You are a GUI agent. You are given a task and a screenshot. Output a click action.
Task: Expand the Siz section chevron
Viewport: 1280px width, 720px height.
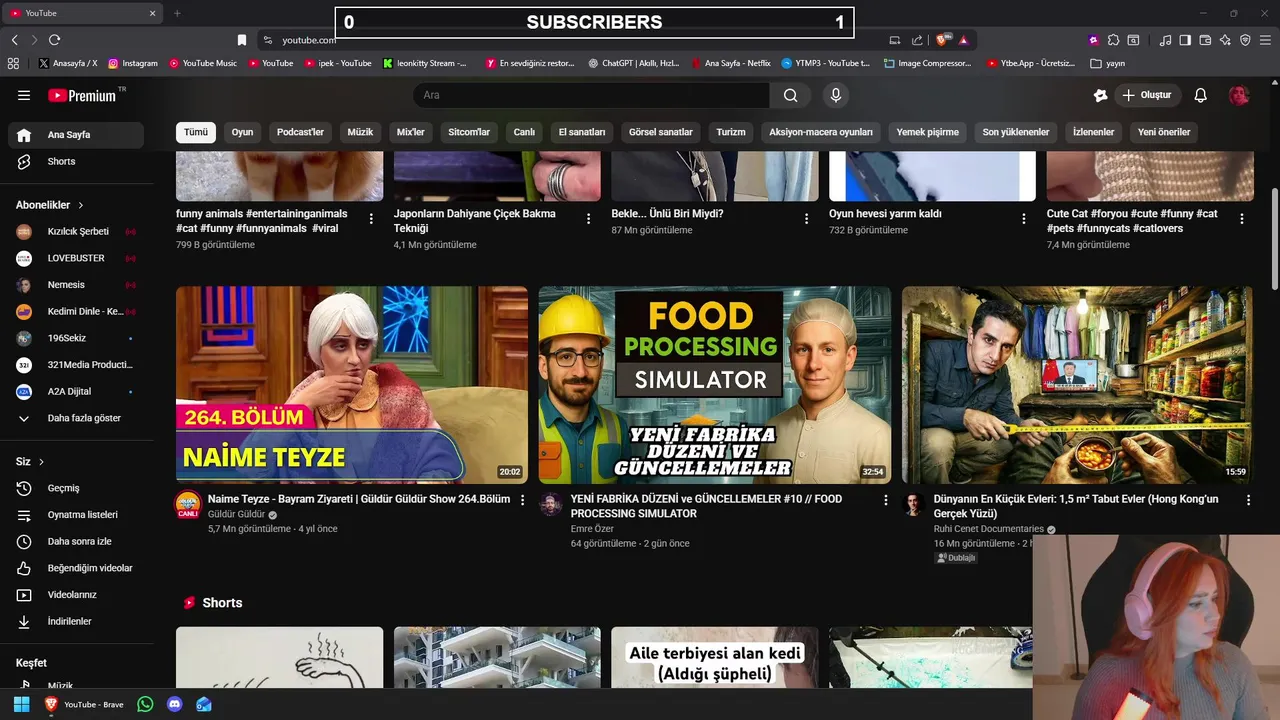coord(41,462)
